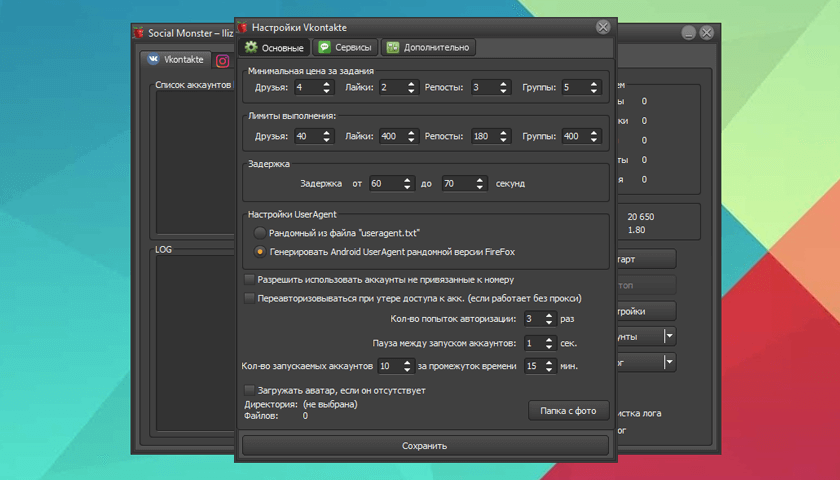
Task: Adjust stepper arrows of limits Группы 400
Action: click(594, 136)
